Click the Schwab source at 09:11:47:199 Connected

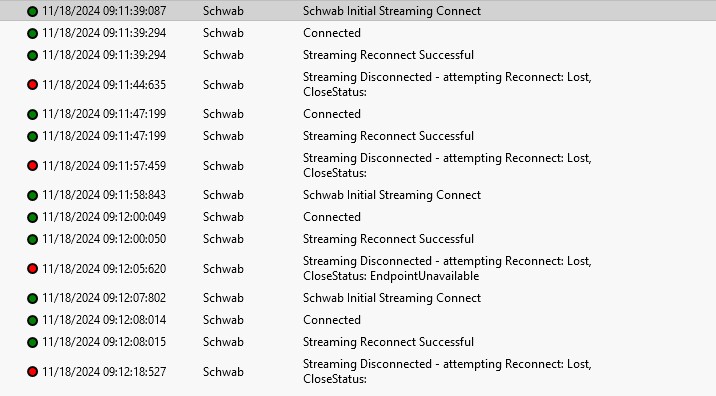[x=223, y=114]
